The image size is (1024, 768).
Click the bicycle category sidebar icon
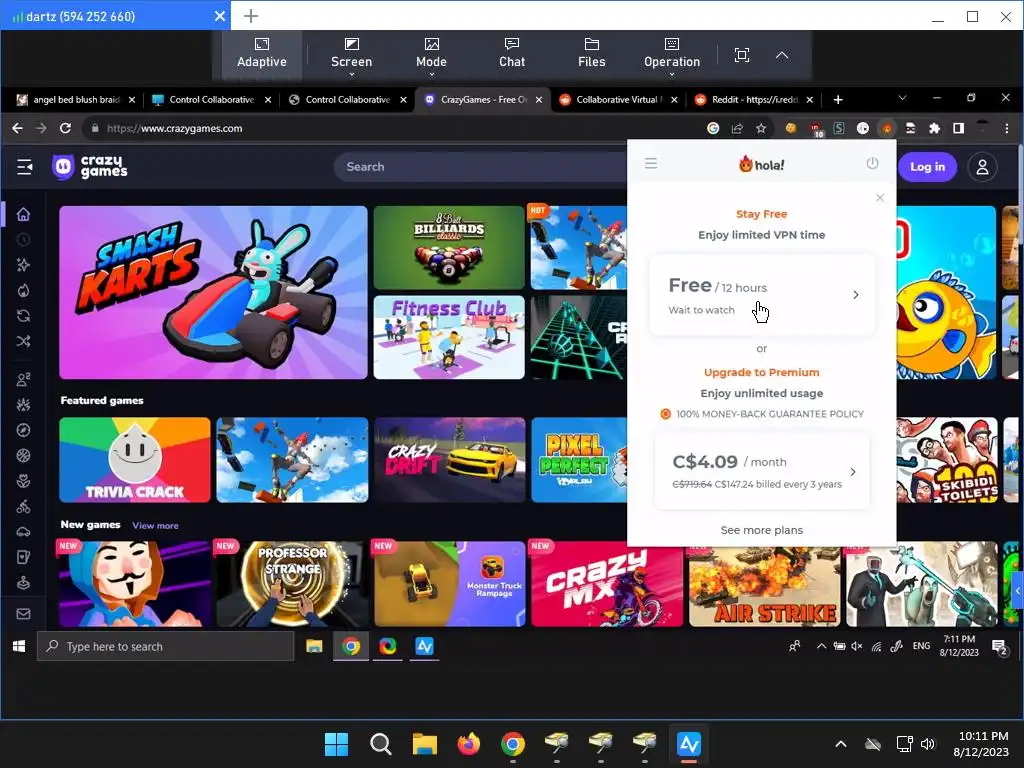tap(24, 506)
